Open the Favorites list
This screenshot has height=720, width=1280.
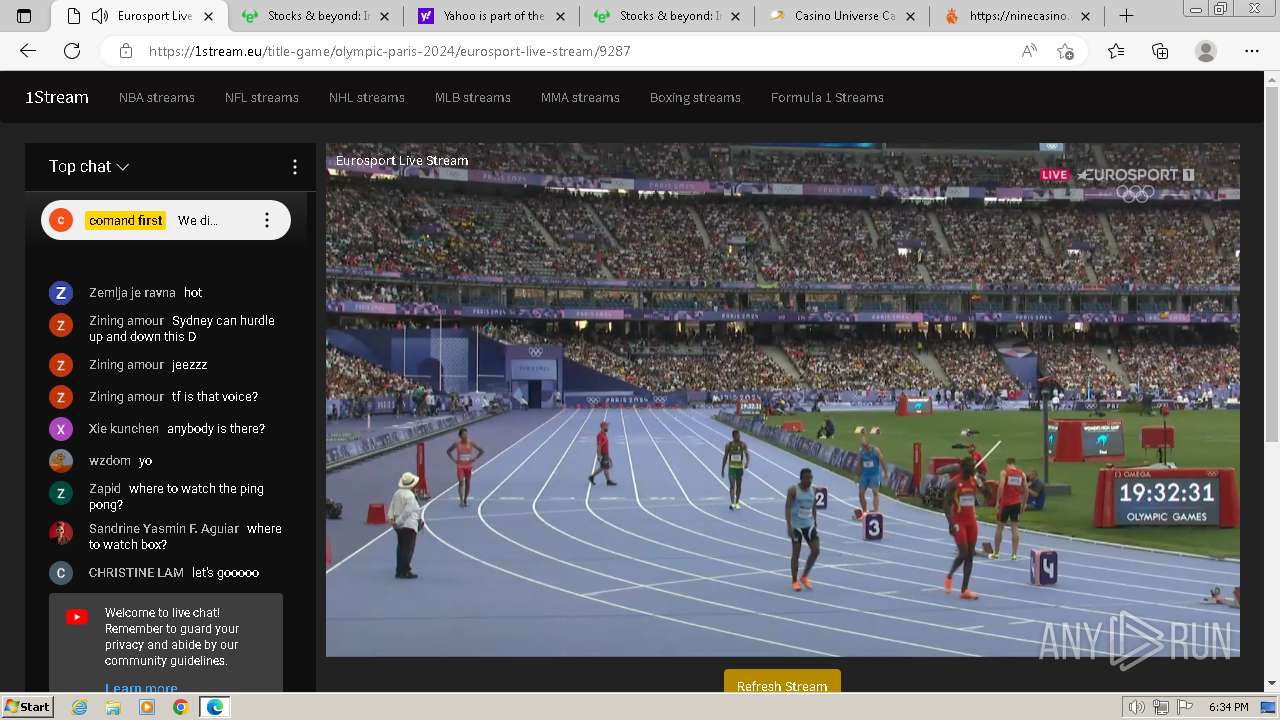(1116, 51)
